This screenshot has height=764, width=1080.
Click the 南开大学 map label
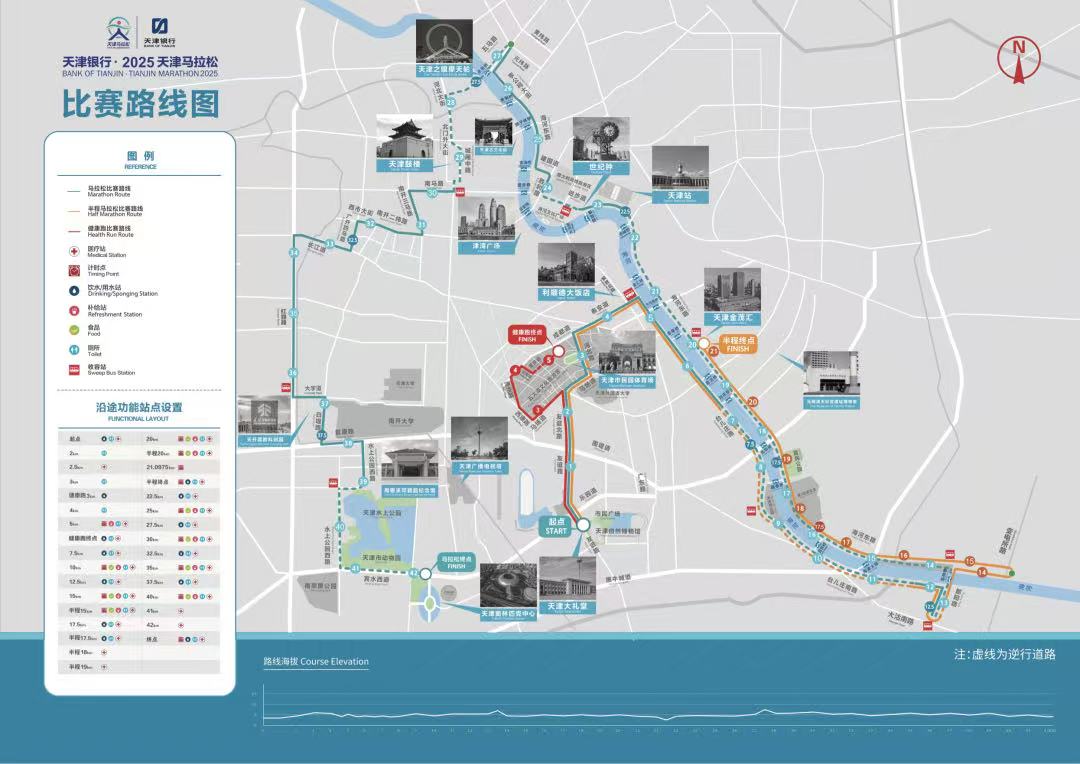tap(402, 421)
